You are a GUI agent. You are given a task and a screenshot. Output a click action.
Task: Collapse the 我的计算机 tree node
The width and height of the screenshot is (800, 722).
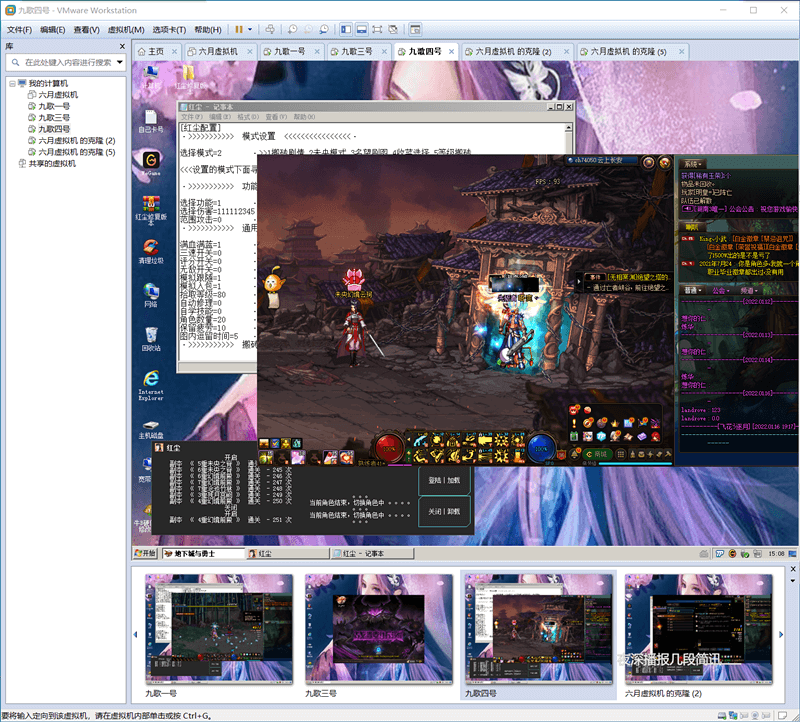12,83
